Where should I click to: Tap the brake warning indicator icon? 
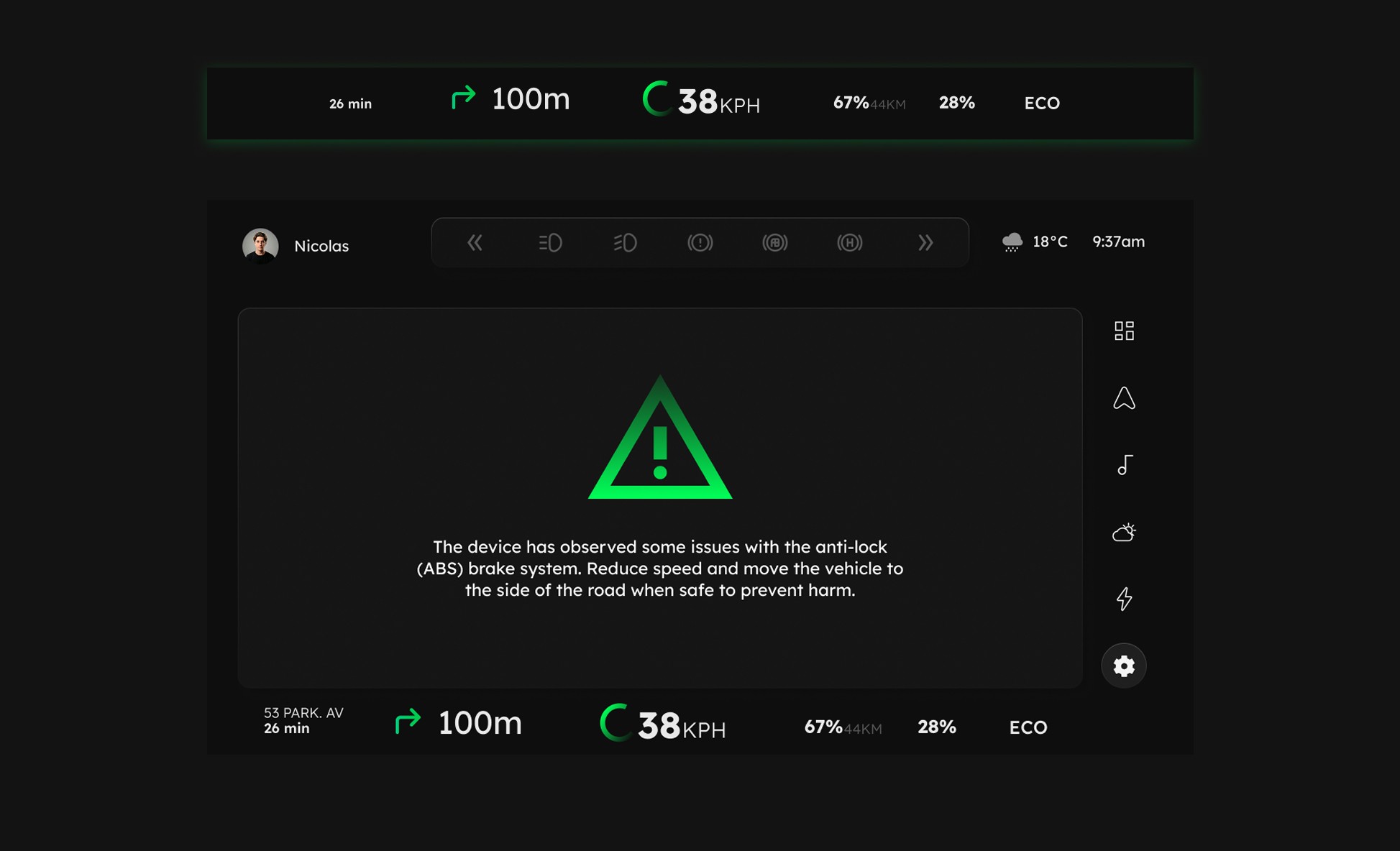[700, 243]
